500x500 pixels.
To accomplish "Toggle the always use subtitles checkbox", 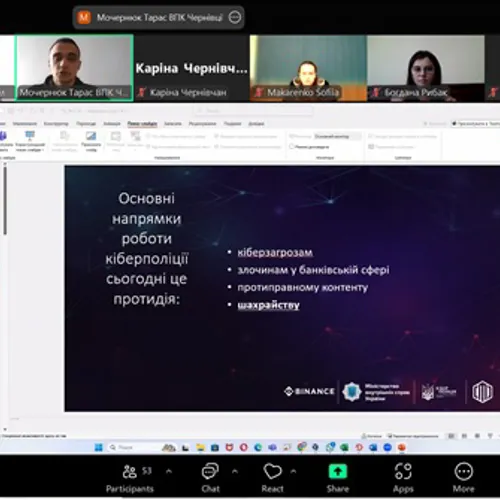I will click(371, 136).
